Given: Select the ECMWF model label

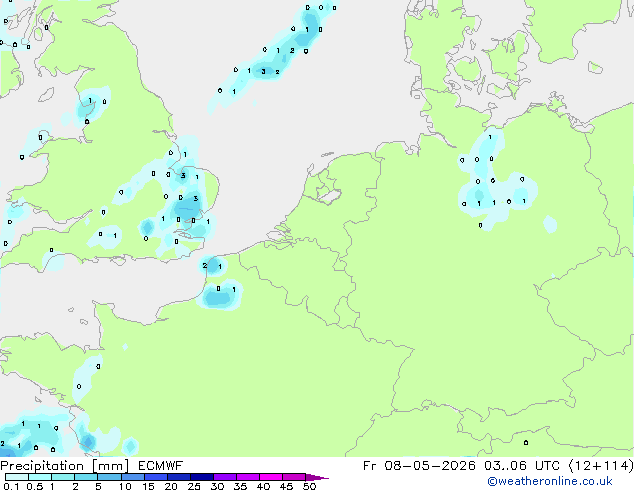Looking at the screenshot, I should coord(161,466).
